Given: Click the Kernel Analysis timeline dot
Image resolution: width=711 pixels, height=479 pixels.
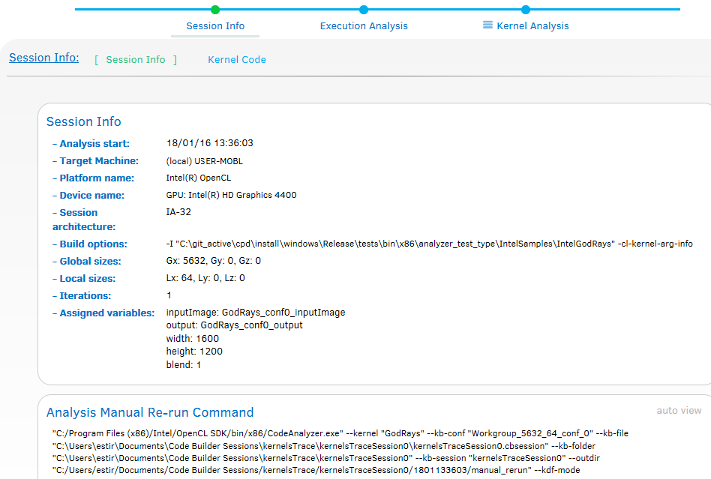Looking at the screenshot, I should (525, 9).
